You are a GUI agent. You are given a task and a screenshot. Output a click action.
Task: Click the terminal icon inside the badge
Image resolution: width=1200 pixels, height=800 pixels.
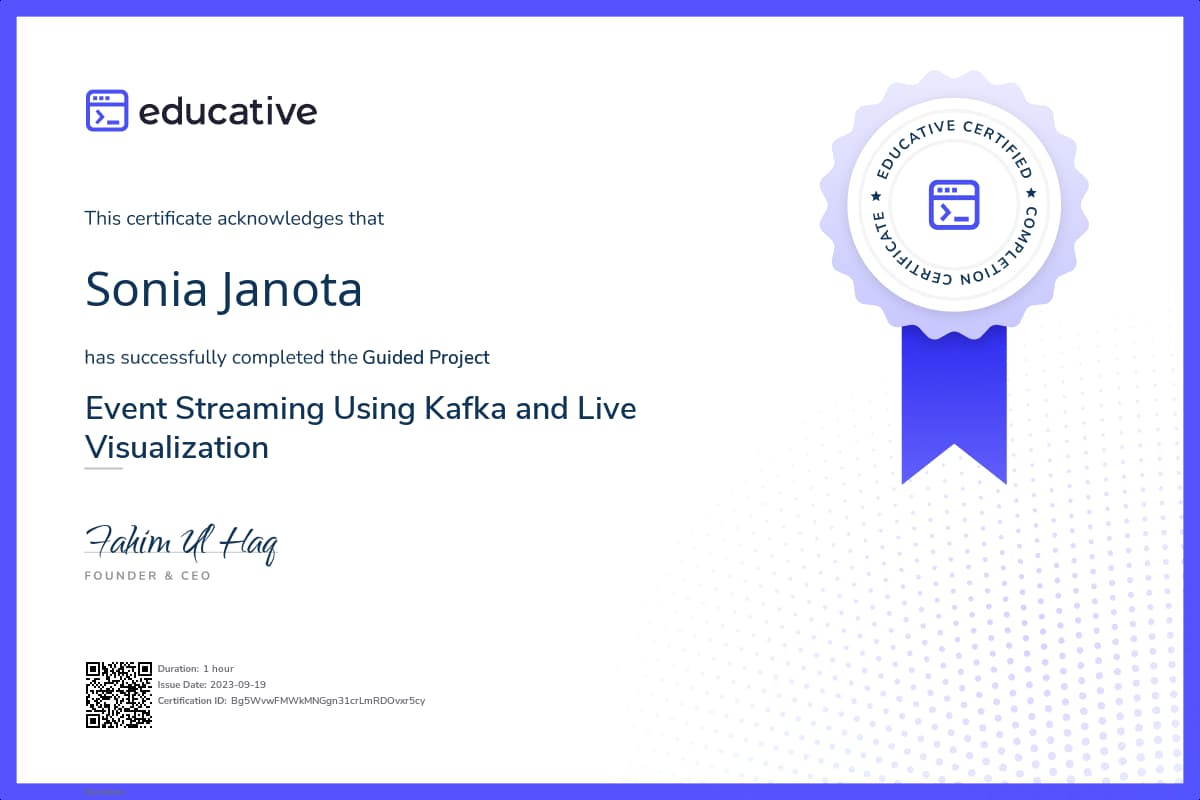pyautogui.click(x=954, y=204)
